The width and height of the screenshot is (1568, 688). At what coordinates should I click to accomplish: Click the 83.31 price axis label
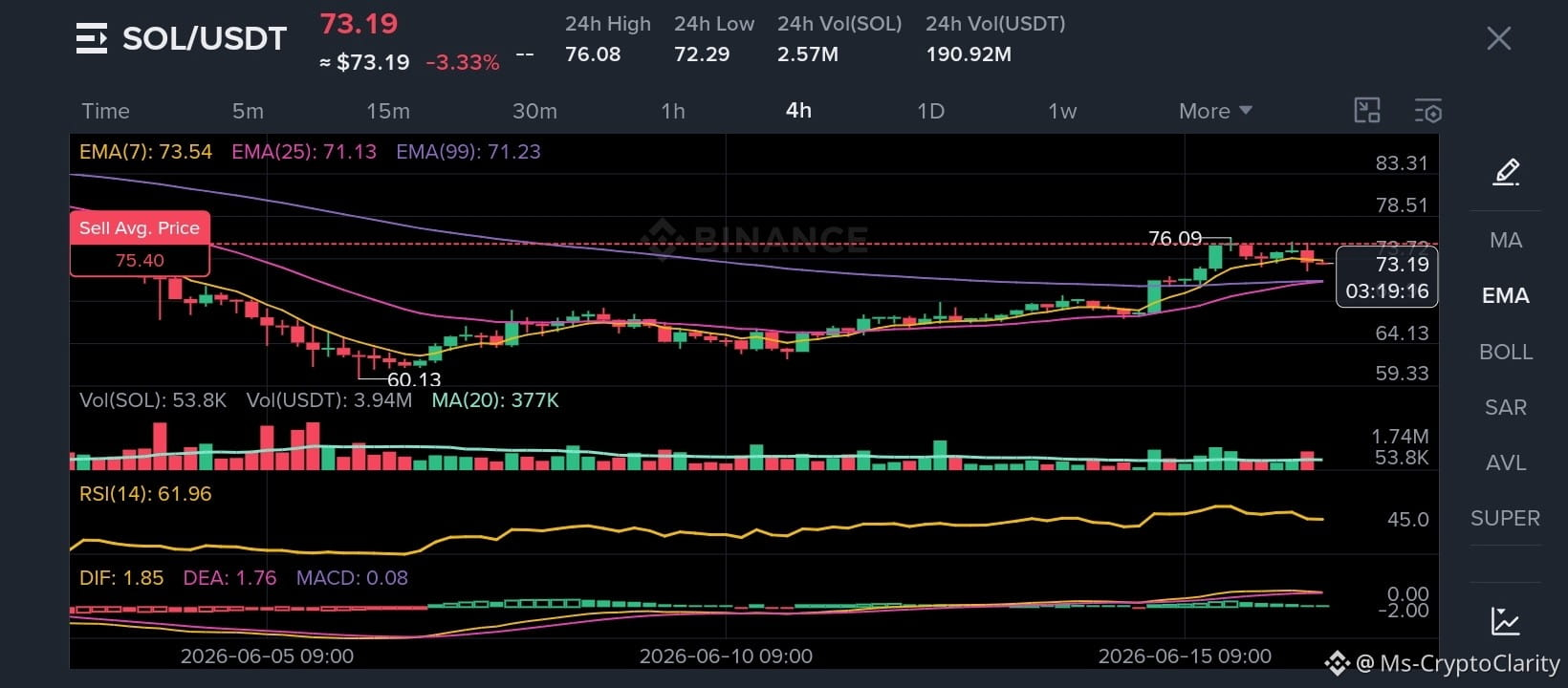pos(1402,163)
